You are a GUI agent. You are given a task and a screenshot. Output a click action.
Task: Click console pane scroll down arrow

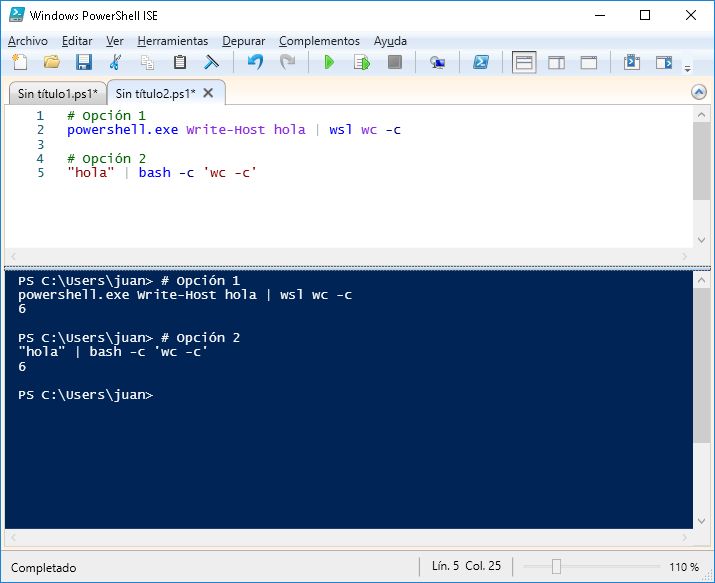point(701,520)
